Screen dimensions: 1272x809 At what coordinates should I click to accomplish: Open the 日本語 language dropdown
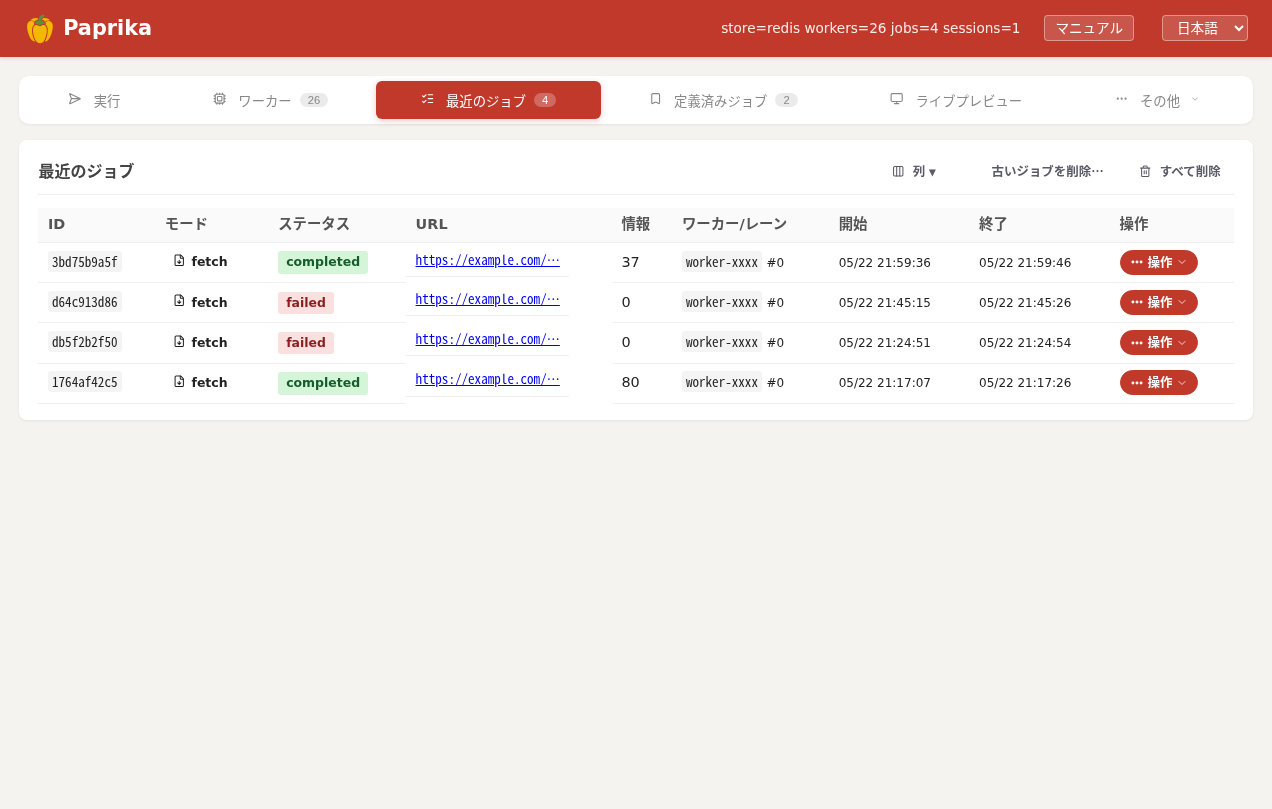(x=1205, y=28)
